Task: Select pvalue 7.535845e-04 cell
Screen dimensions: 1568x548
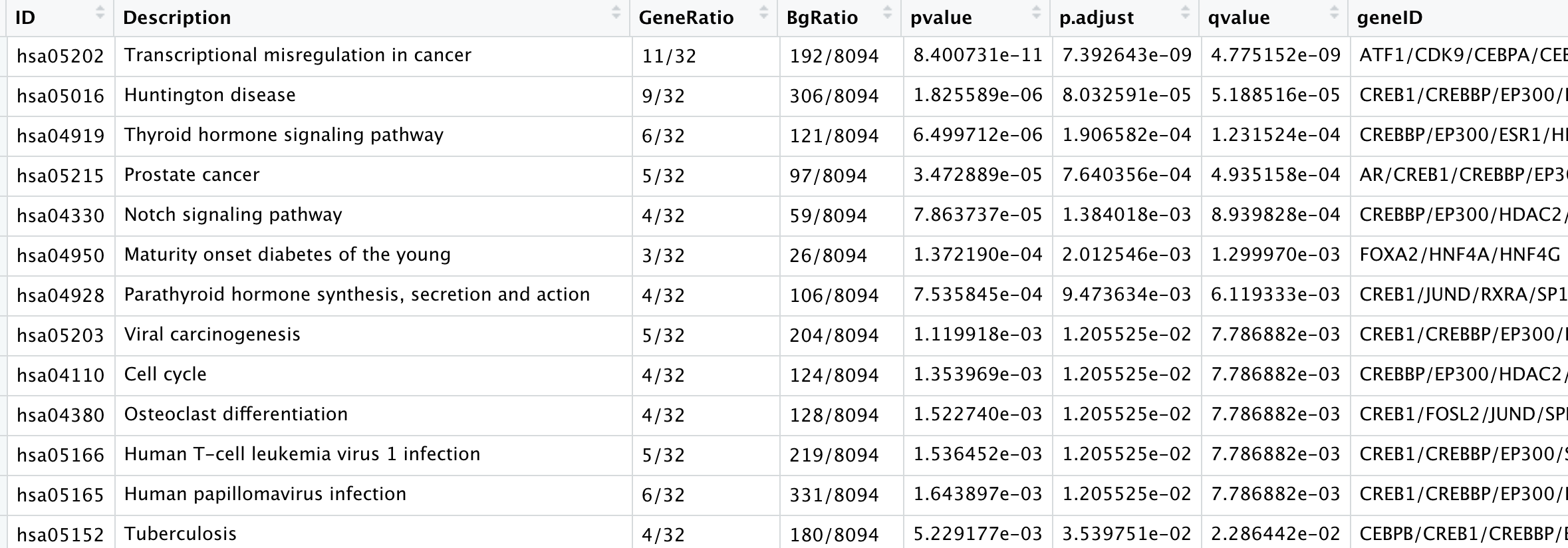Action: (978, 295)
